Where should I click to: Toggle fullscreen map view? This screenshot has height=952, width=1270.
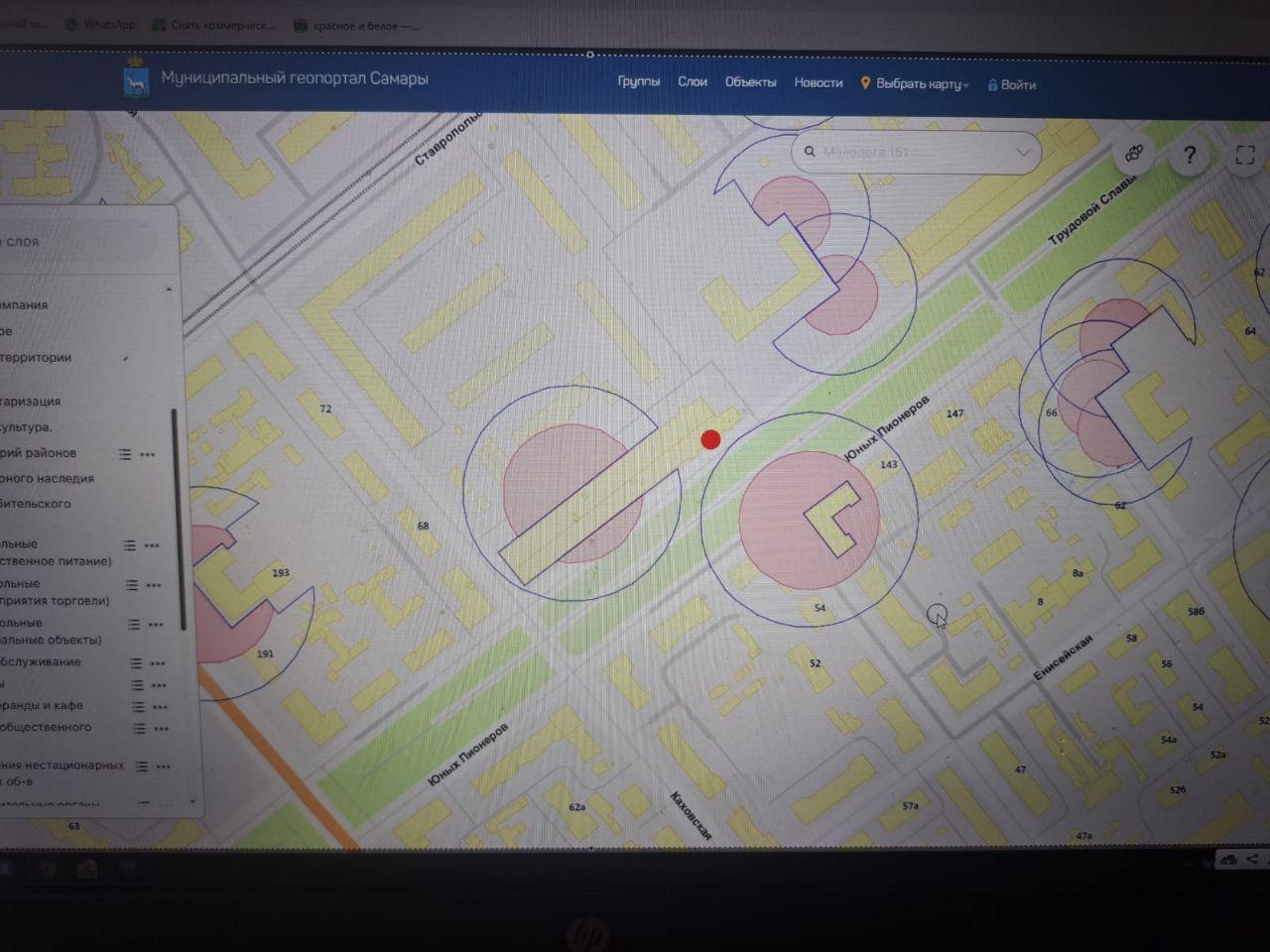pos(1245,155)
